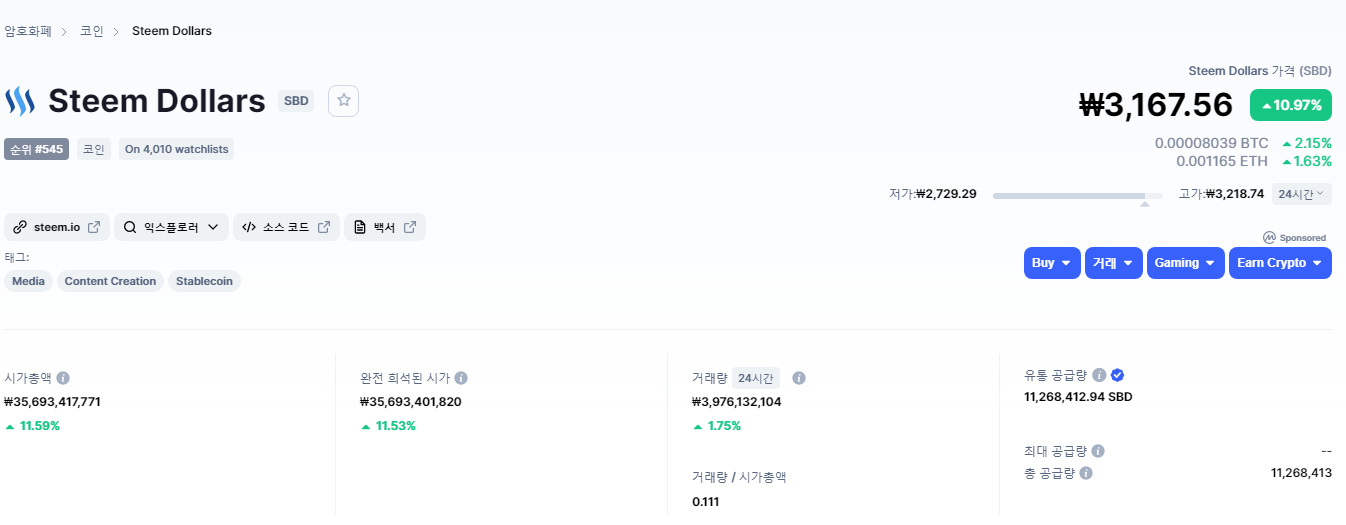Expand the Buy dropdown button
1346x525 pixels.
1052,263
